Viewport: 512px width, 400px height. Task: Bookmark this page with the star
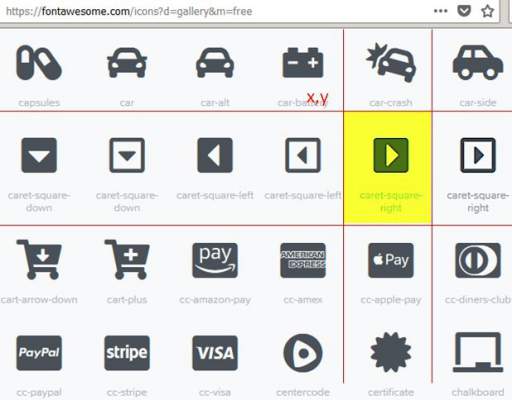coord(487,11)
